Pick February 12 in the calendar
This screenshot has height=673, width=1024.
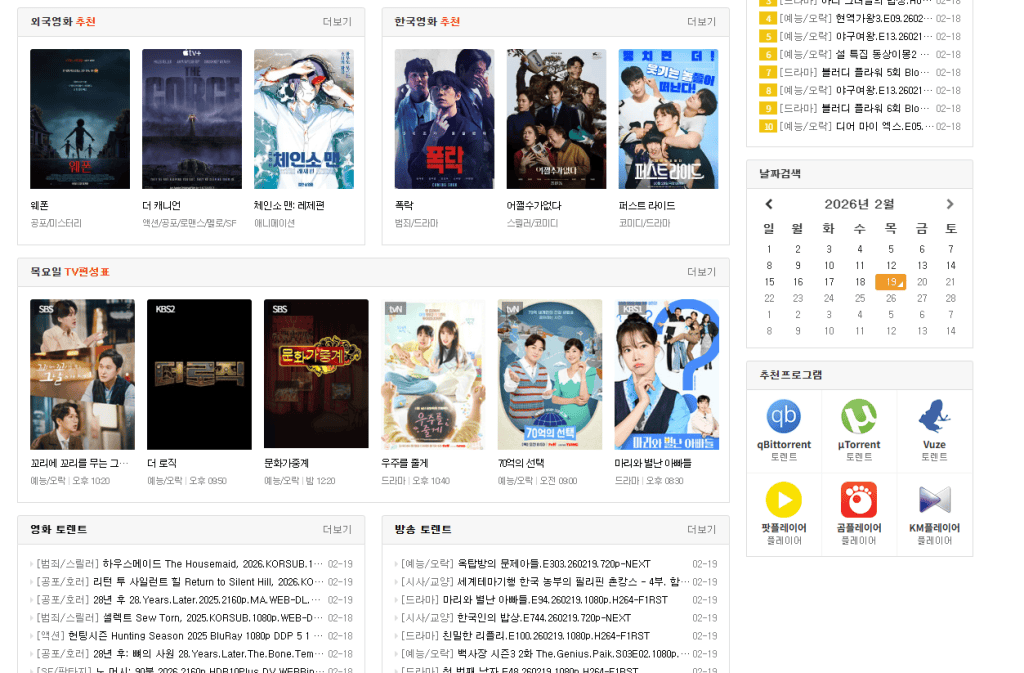click(891, 266)
